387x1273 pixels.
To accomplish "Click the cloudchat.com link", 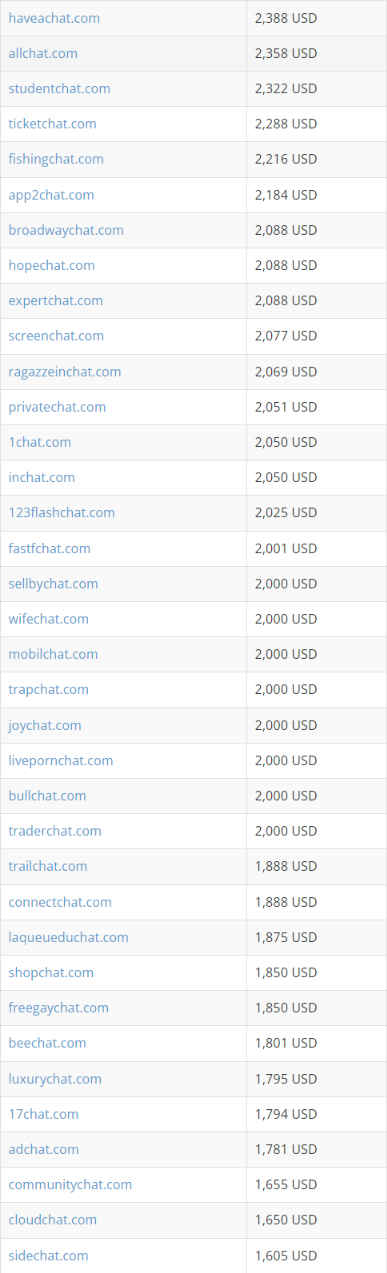I will 53,1220.
